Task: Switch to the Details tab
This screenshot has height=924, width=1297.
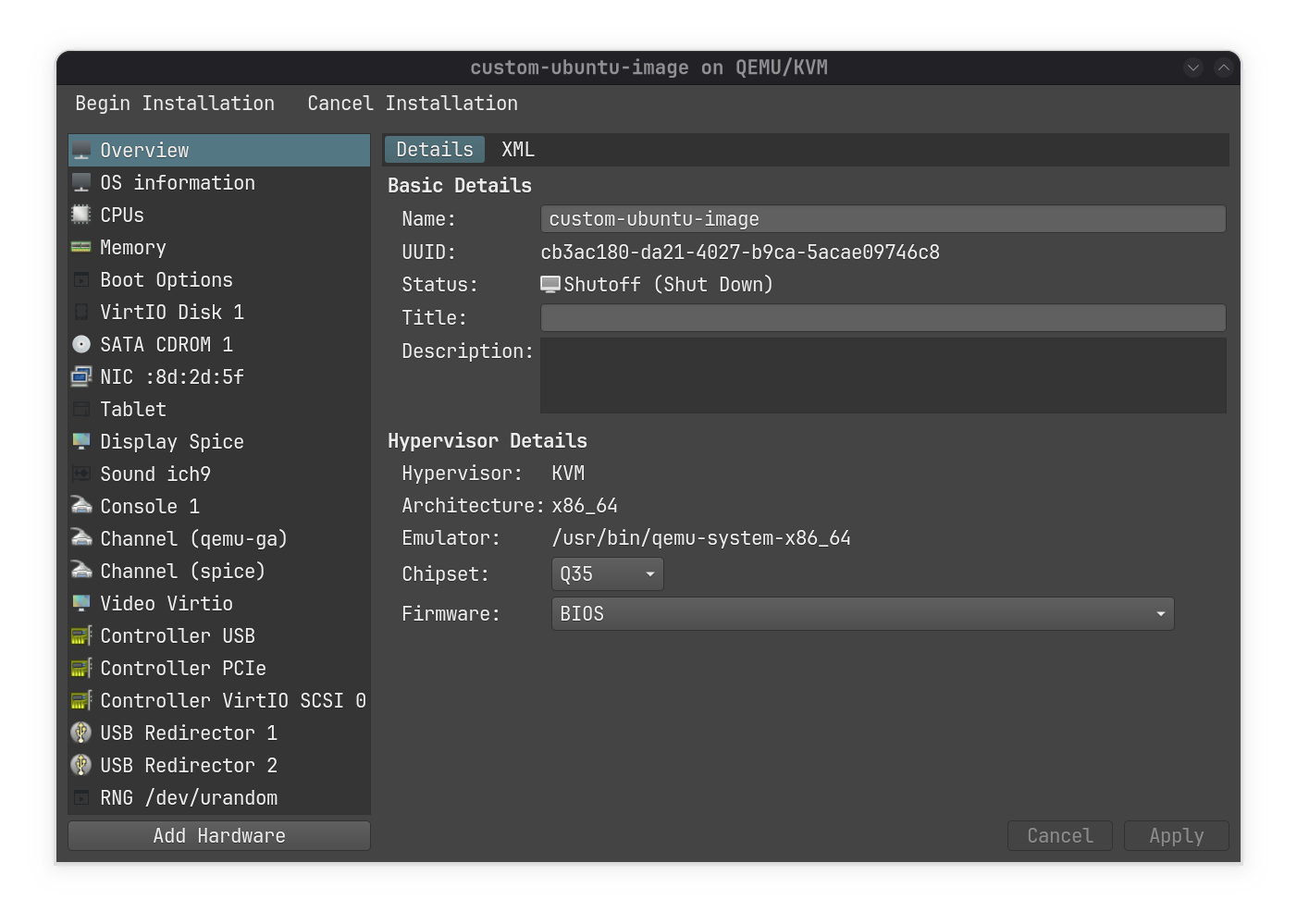Action: click(x=434, y=150)
